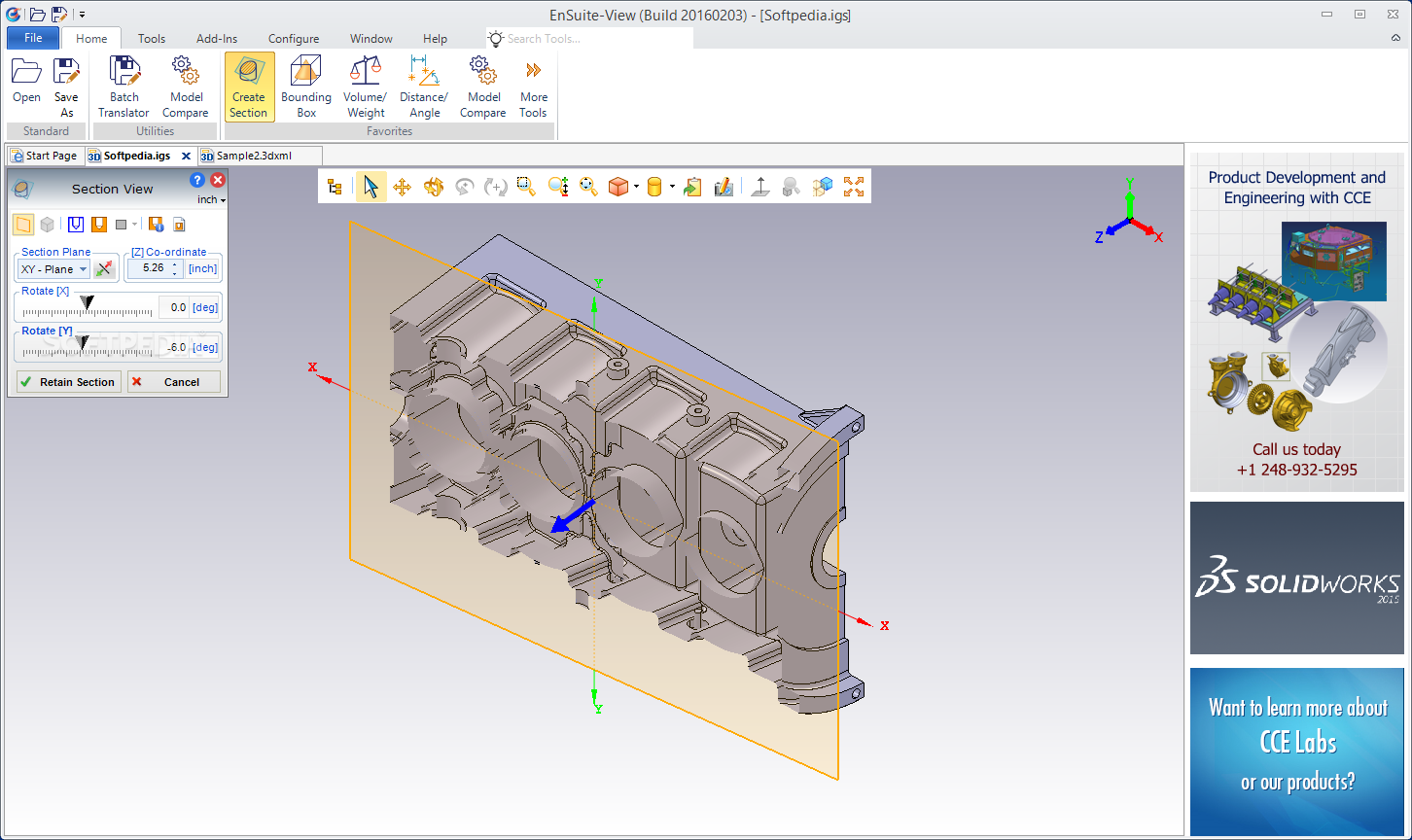1412x840 pixels.
Task: Click the flip section direction arrows icon
Action: tap(104, 269)
